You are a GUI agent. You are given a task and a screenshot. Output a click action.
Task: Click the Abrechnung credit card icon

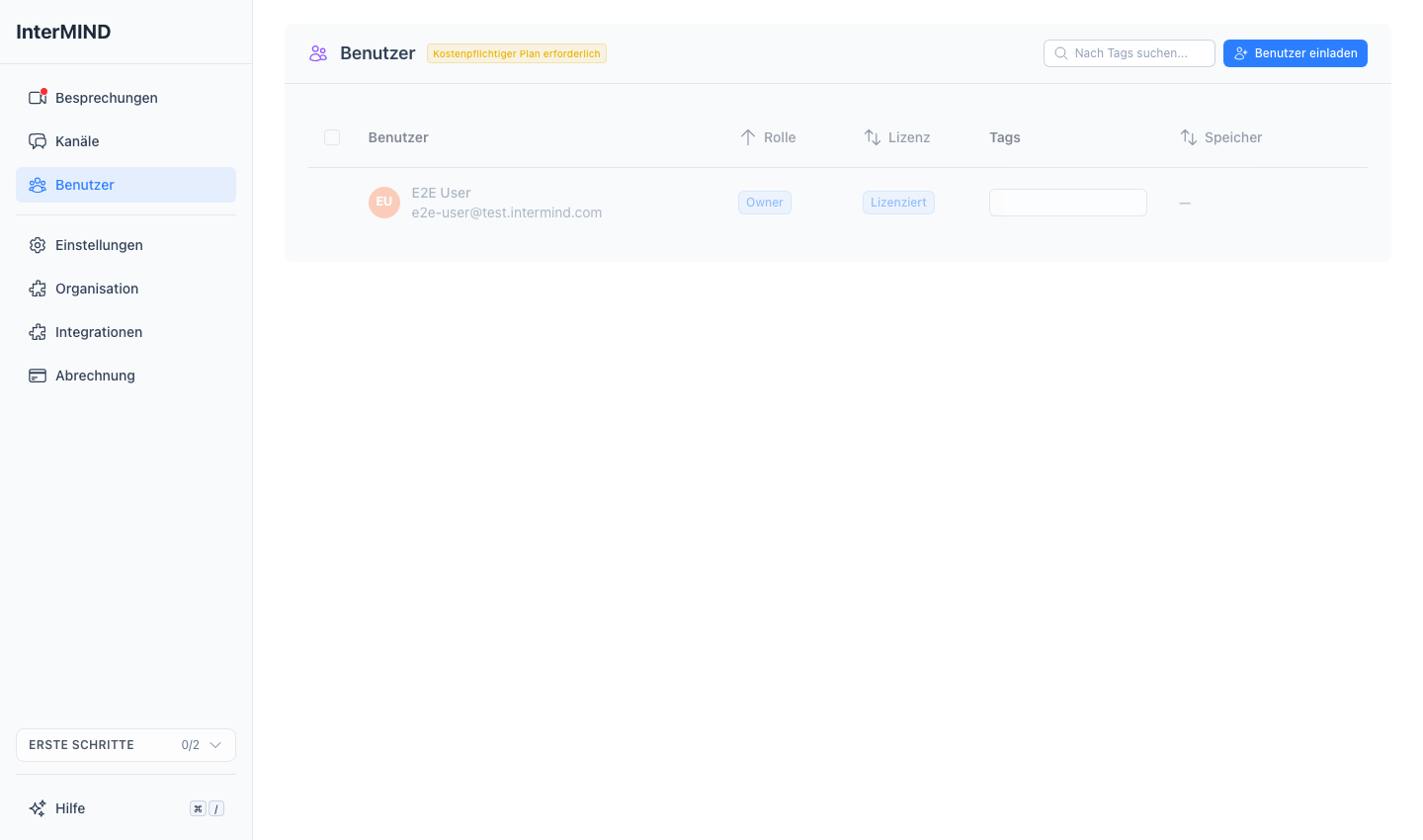point(38,376)
